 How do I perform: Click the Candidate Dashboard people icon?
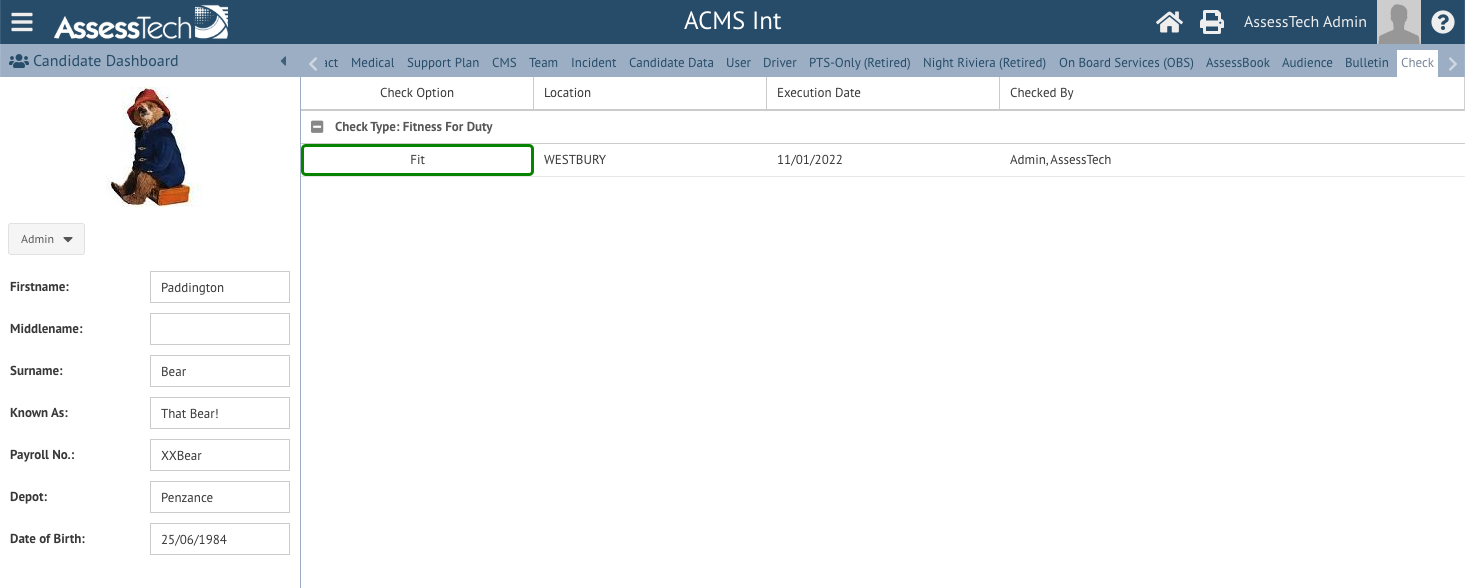click(18, 61)
